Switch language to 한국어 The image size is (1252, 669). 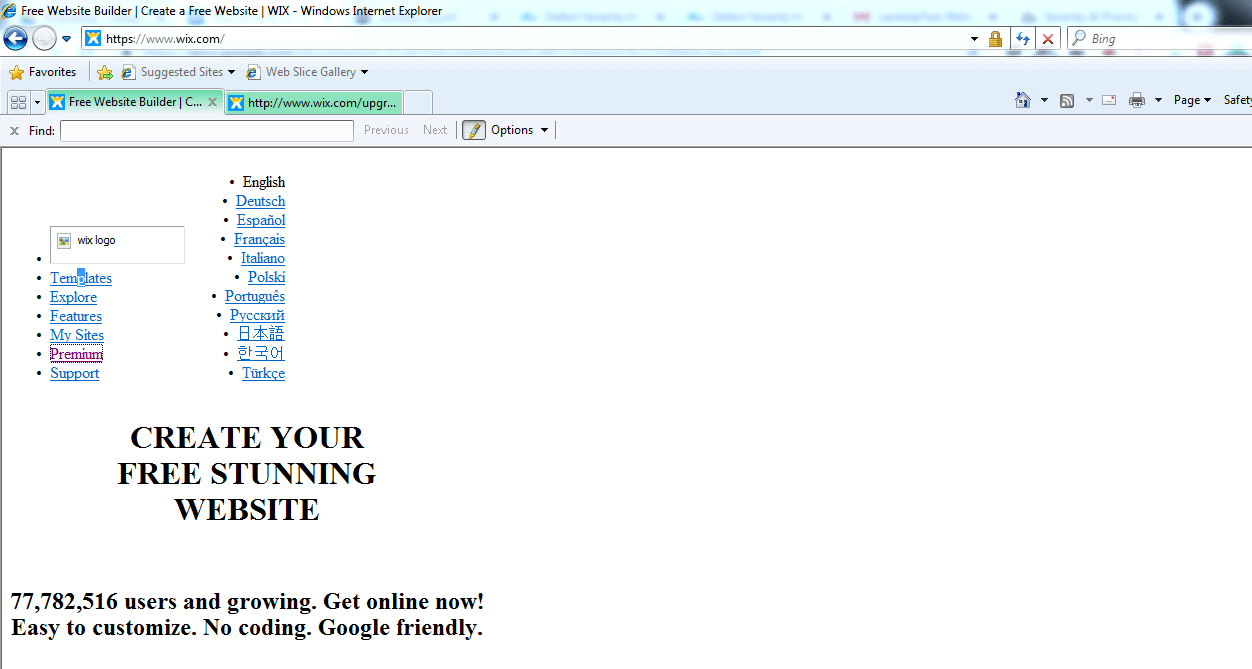pos(261,353)
